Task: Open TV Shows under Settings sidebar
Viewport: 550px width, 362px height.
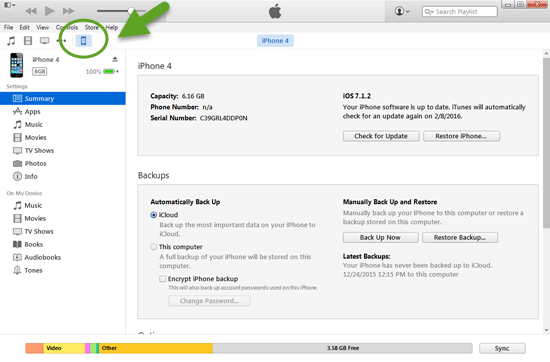Action: coord(63,150)
